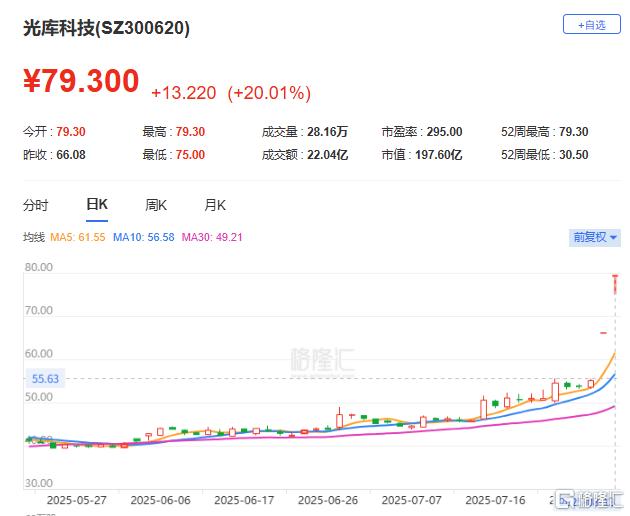
Task: Open the 周K weekly chart tab
Action: (x=155, y=205)
